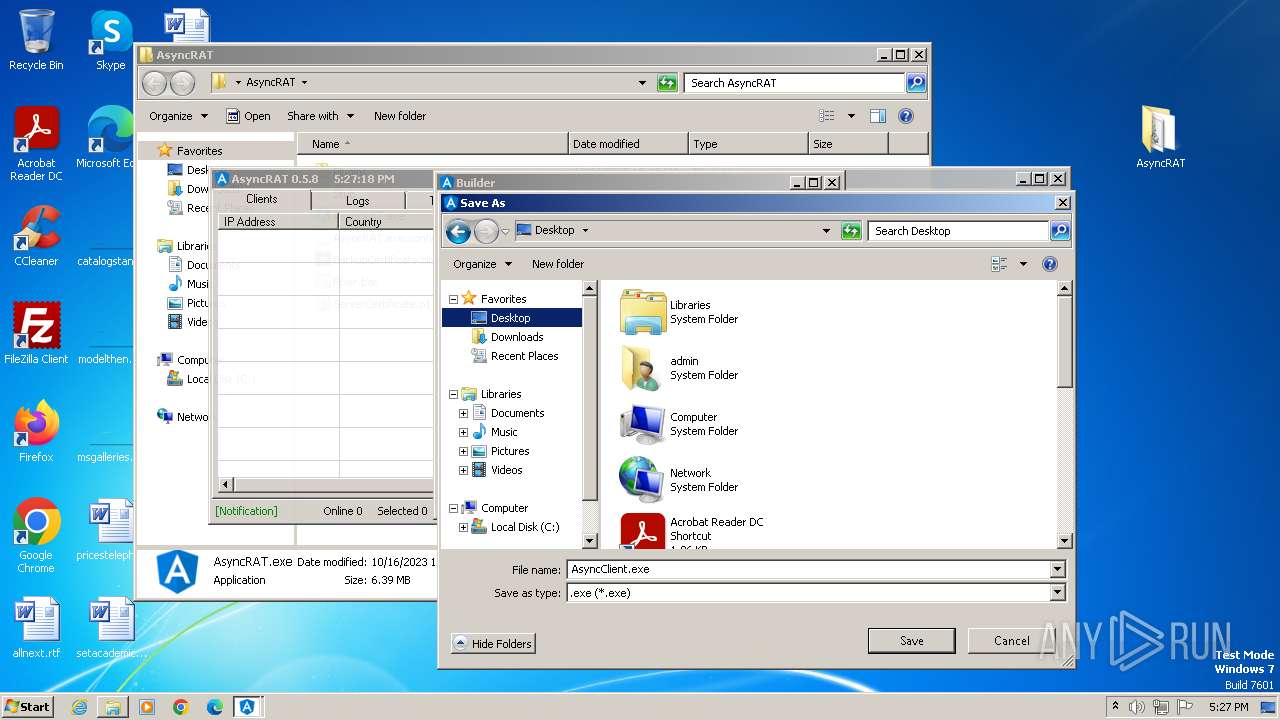Click Open in AsyncRAT explorer toolbar
The width and height of the screenshot is (1280, 720).
pos(248,116)
